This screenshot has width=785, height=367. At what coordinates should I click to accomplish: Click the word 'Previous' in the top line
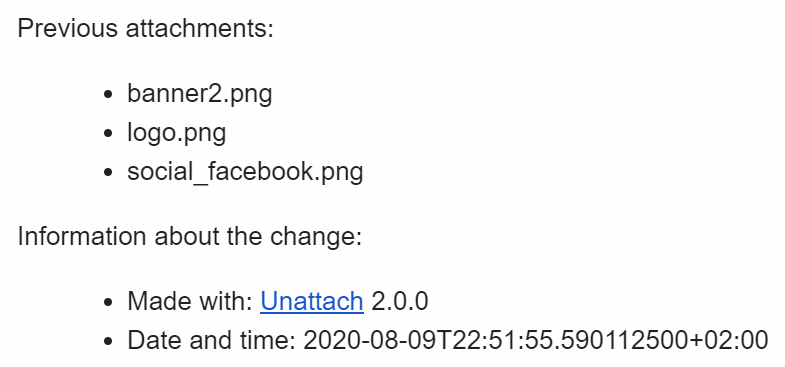(x=68, y=28)
